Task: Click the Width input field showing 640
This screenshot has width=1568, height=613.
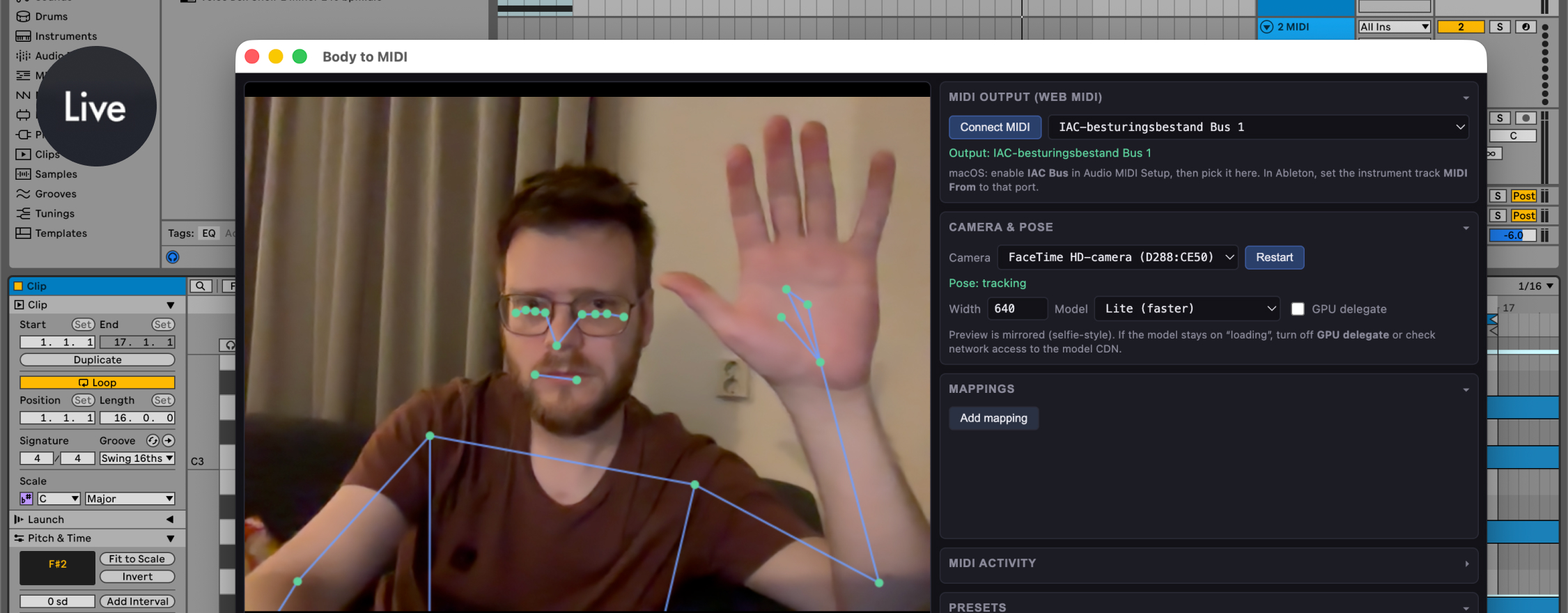Action: click(1018, 309)
